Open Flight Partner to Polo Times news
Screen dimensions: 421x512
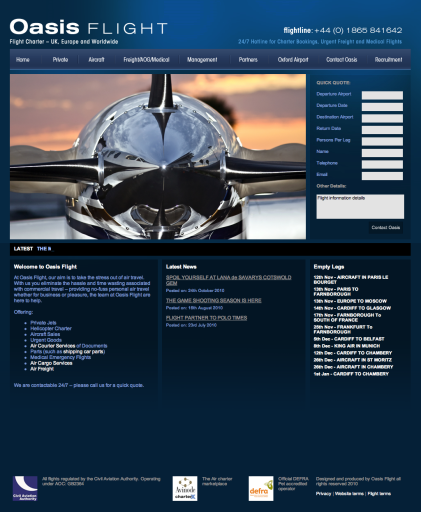pyautogui.click(x=206, y=318)
